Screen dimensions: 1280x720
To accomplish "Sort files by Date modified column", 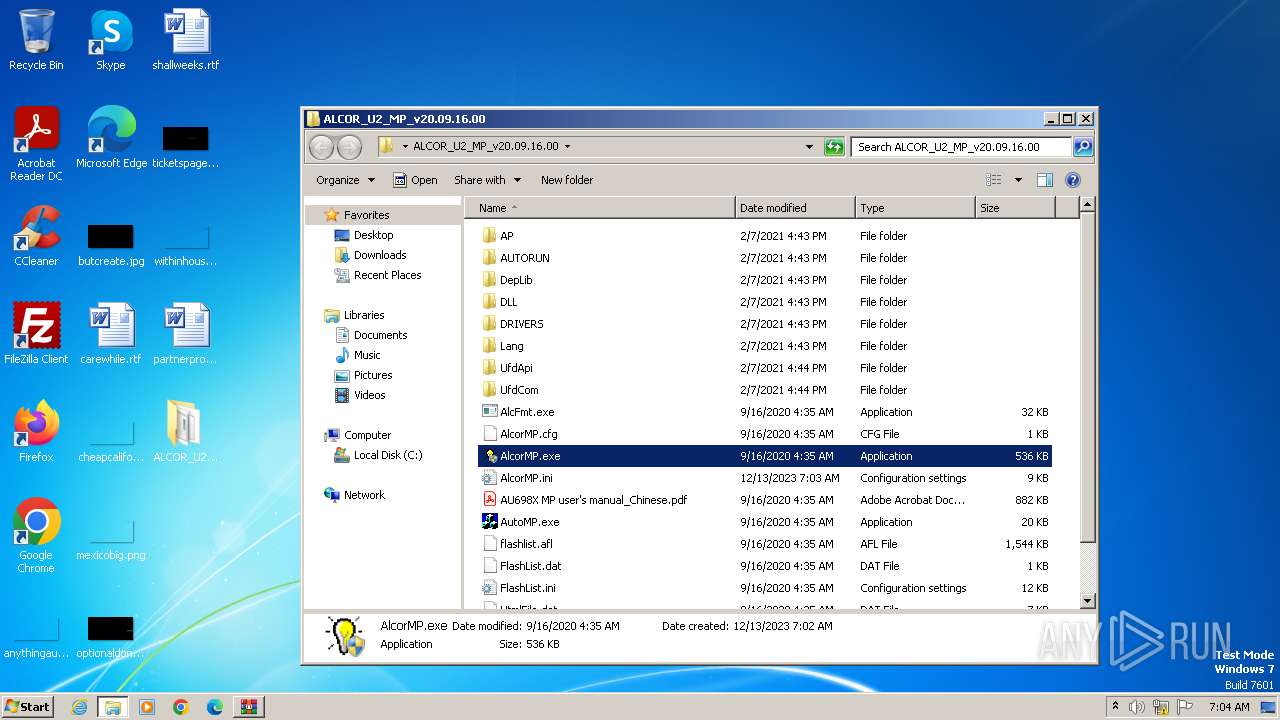I will click(795, 208).
